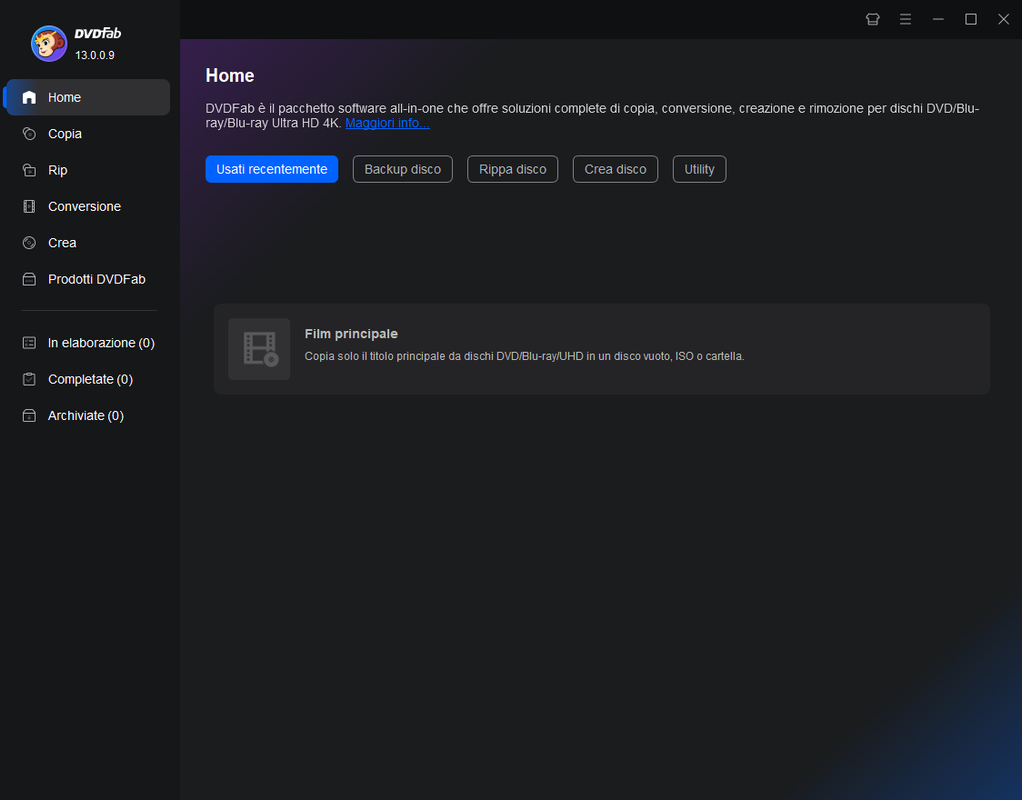
Task: Click the Home icon in sidebar
Action: [x=29, y=97]
